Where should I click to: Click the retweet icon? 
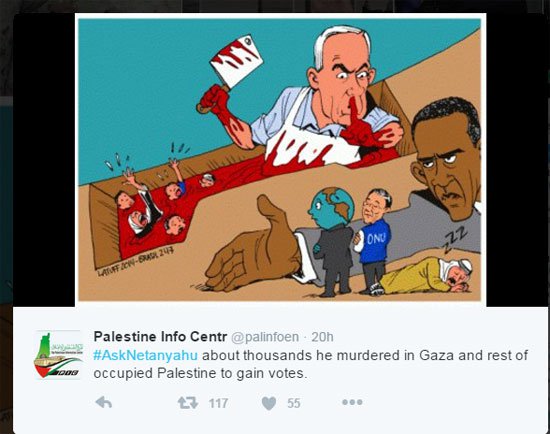tap(188, 403)
